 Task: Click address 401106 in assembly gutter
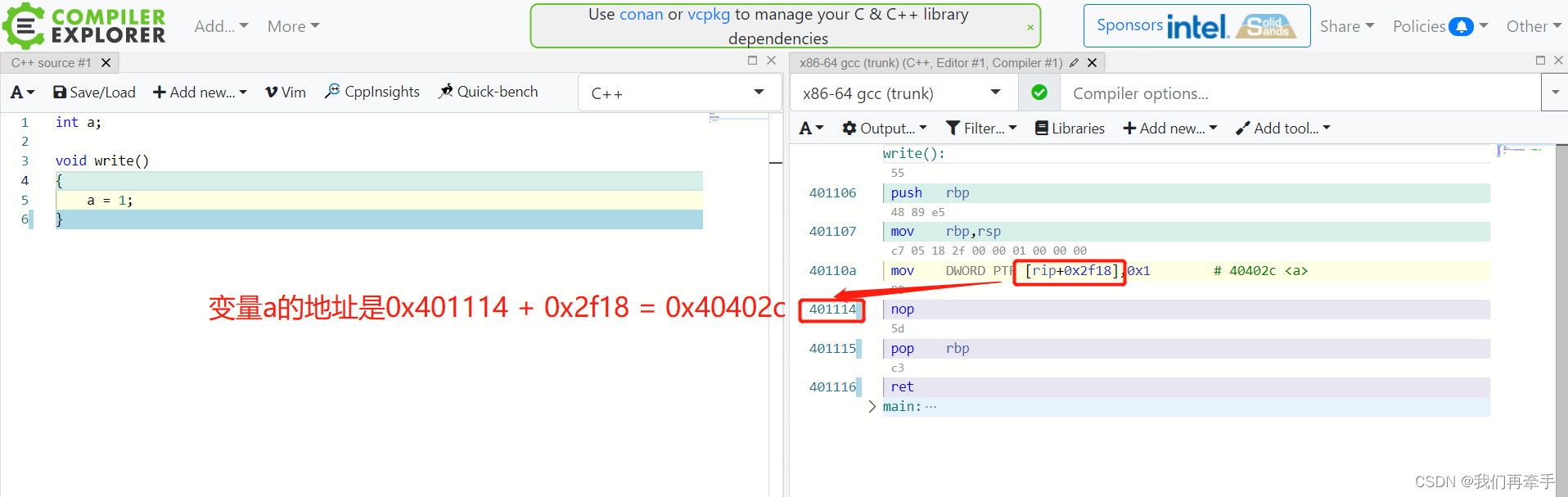pos(832,192)
